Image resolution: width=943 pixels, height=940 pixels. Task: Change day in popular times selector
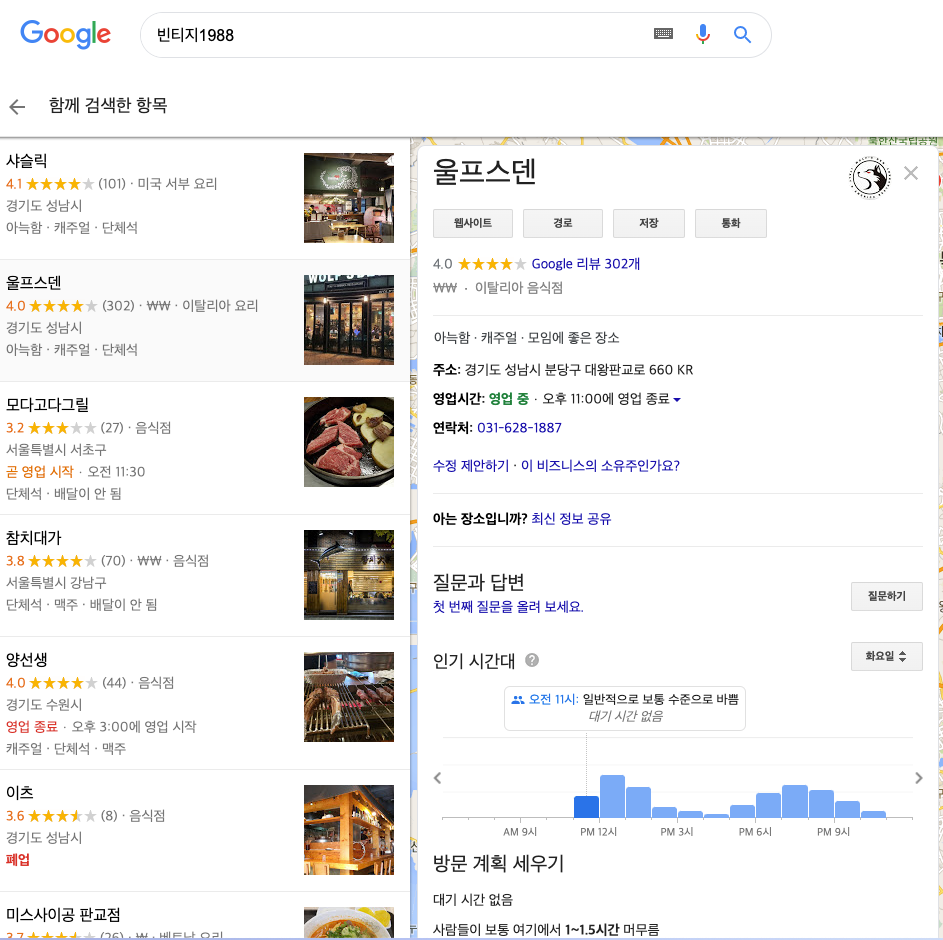tap(887, 656)
